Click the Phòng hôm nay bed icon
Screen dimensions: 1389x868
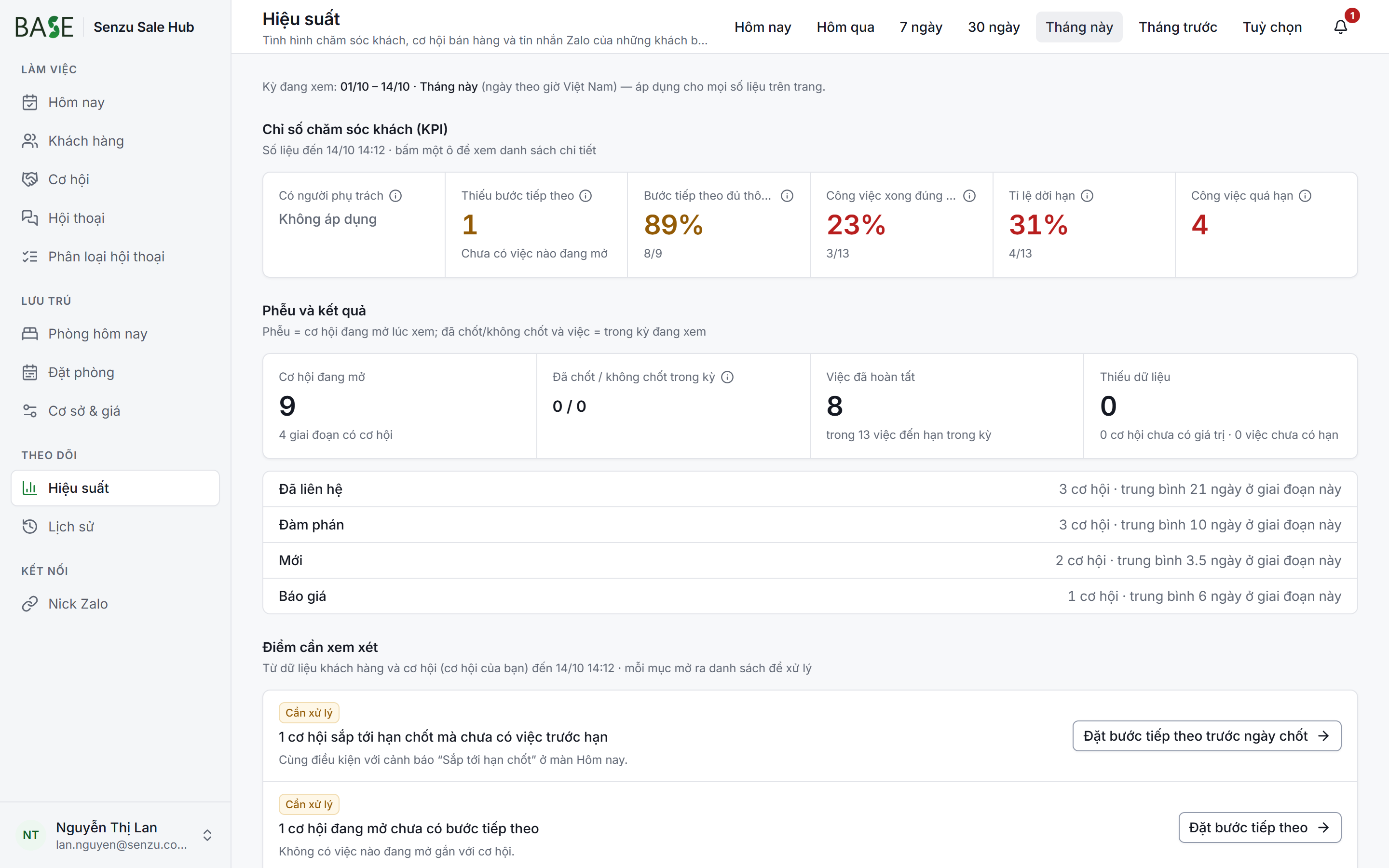point(30,334)
